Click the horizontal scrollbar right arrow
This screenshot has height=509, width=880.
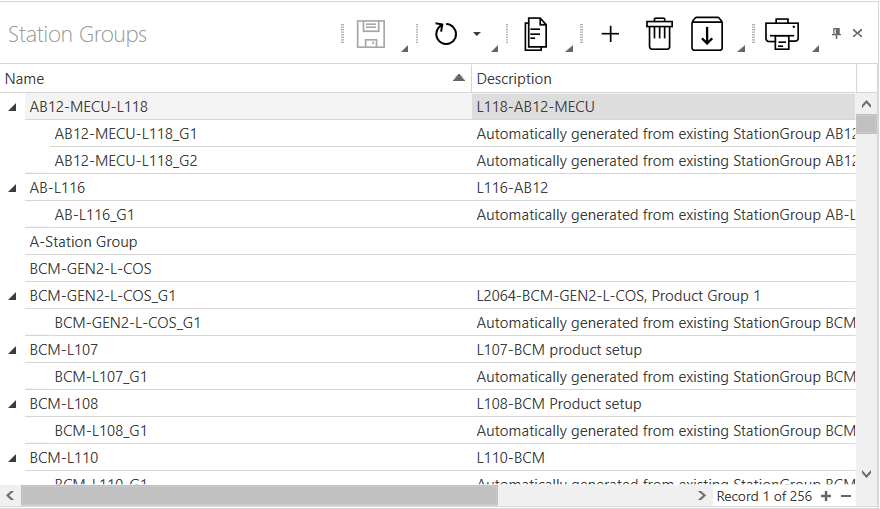(702, 496)
